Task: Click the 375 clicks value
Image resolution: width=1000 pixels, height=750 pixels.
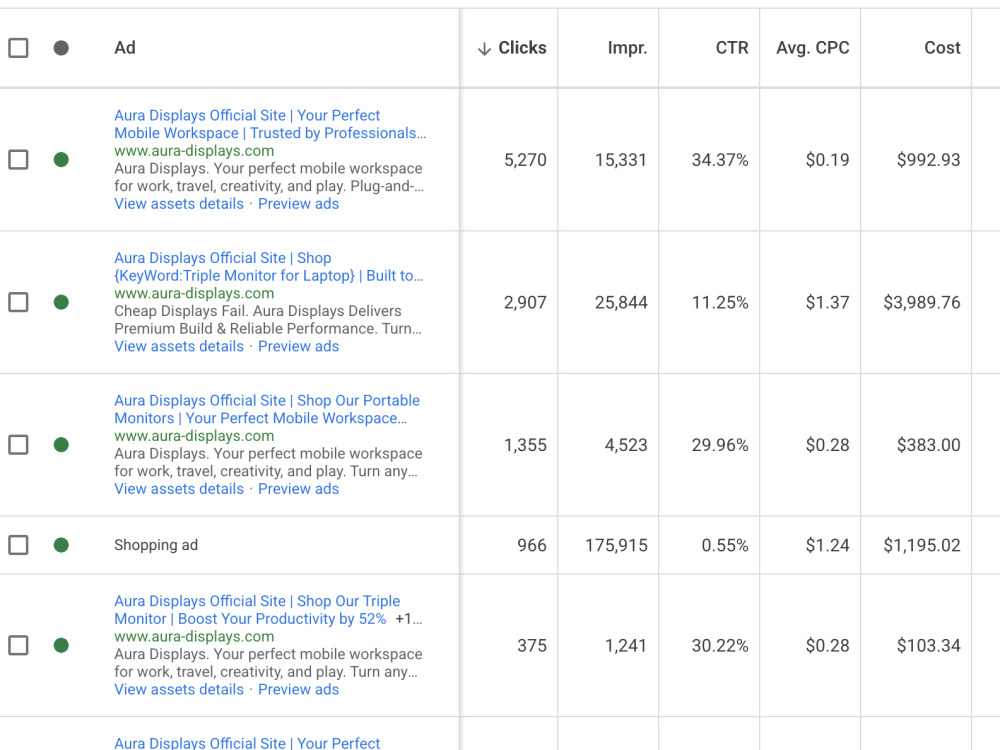Action: [x=532, y=646]
